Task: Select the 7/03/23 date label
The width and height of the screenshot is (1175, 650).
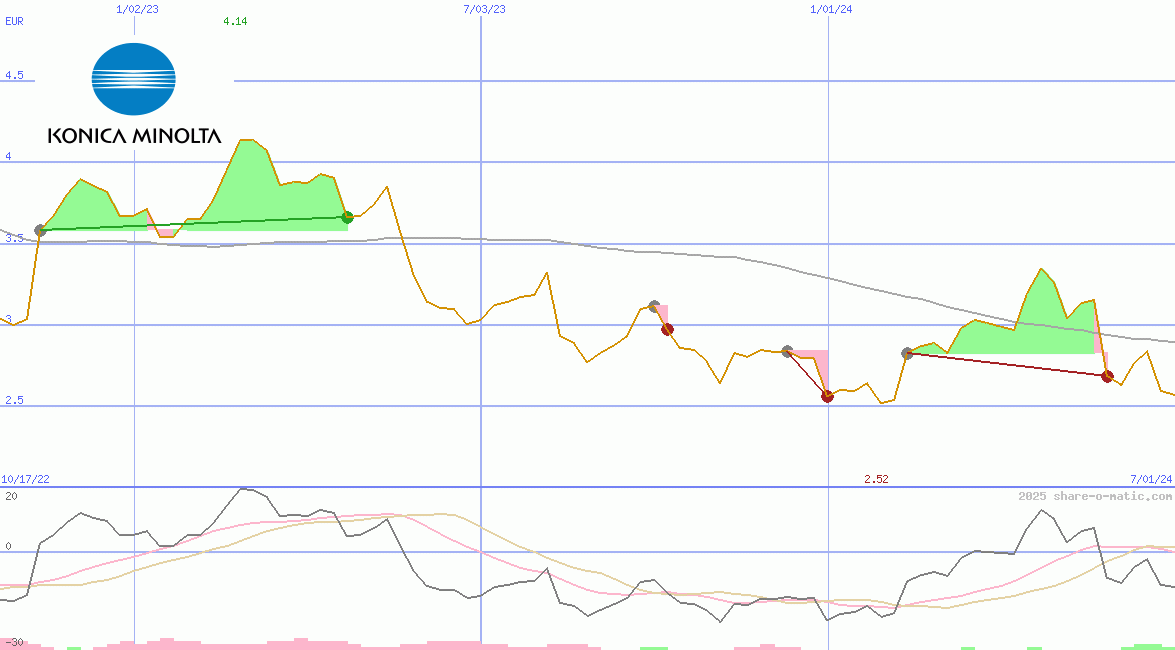Action: point(484,9)
